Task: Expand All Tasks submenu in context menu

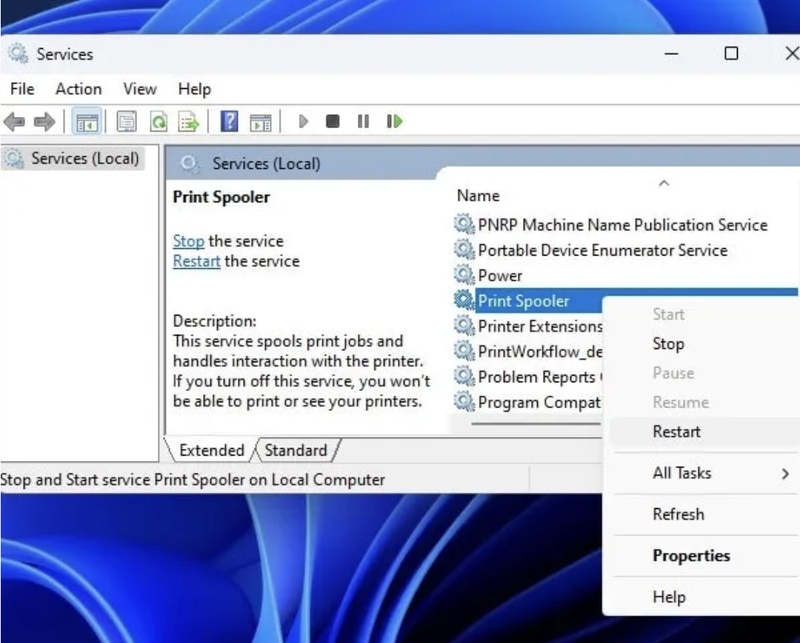Action: tap(704, 473)
